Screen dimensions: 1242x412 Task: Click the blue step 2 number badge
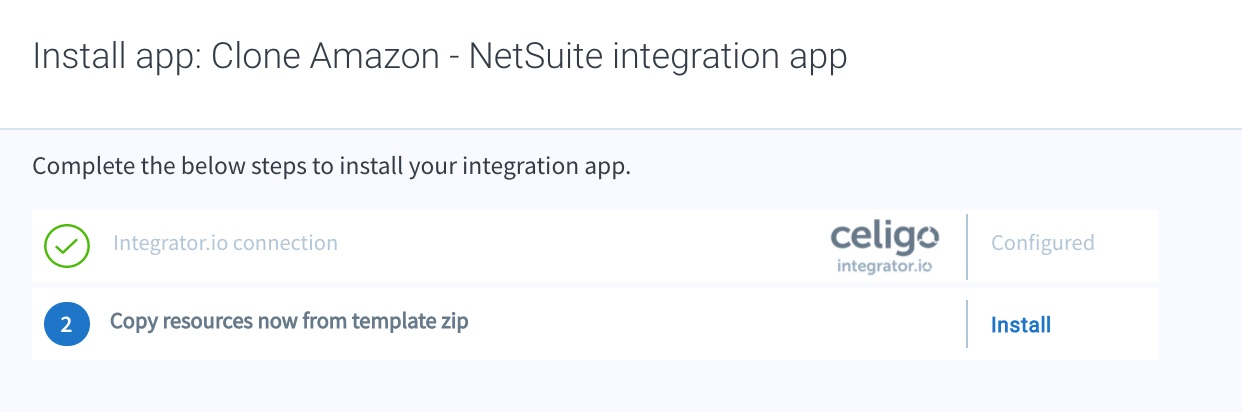pyautogui.click(x=67, y=325)
